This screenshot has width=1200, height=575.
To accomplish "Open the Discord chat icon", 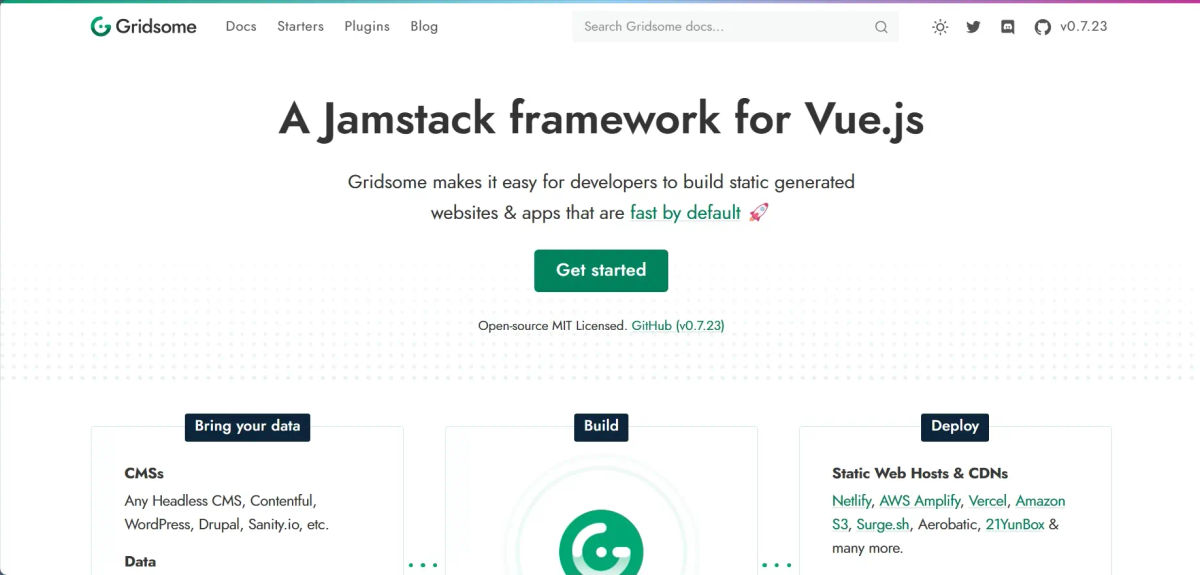I will [1008, 27].
